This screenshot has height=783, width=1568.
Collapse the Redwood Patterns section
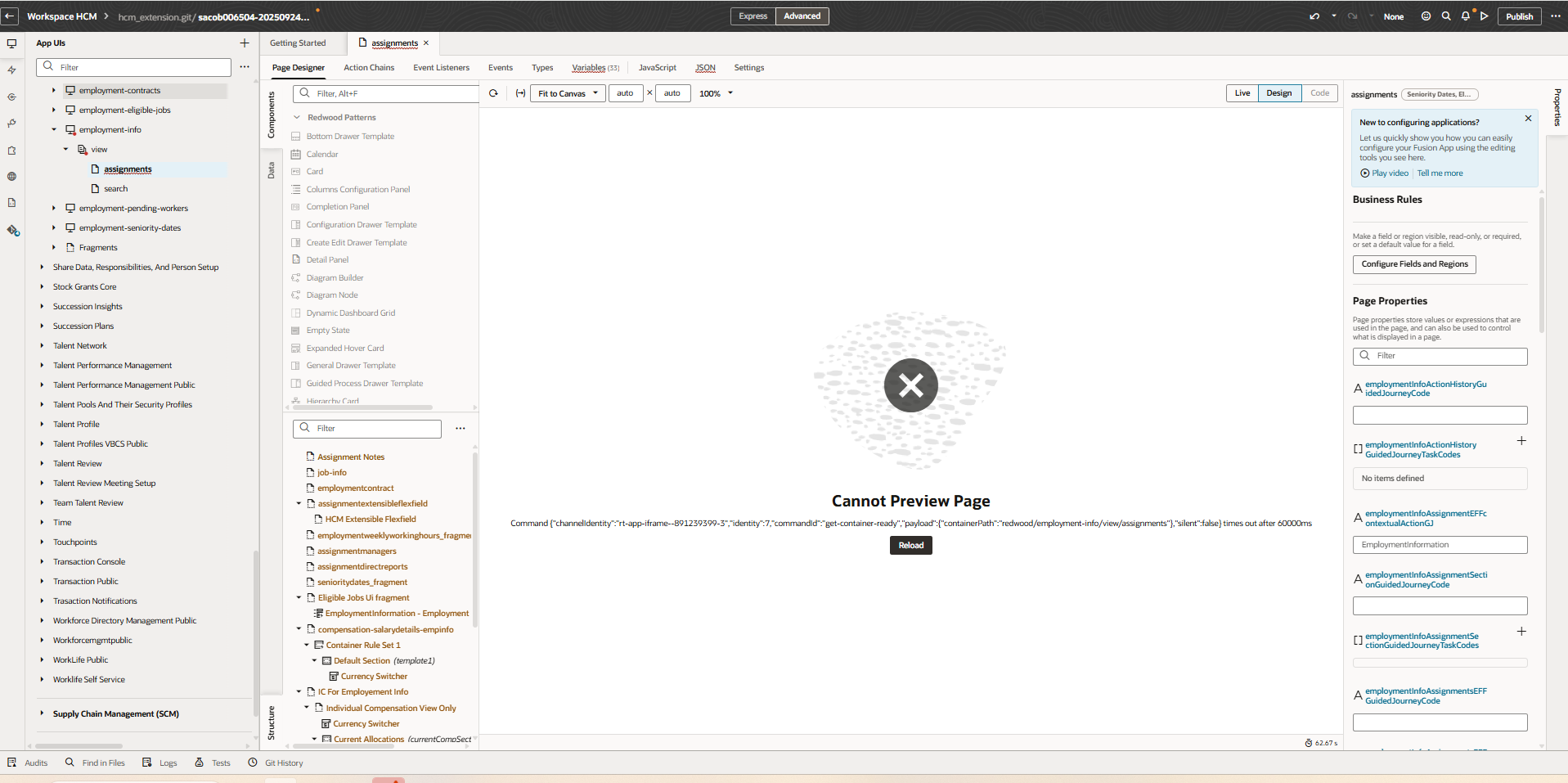[x=297, y=118]
